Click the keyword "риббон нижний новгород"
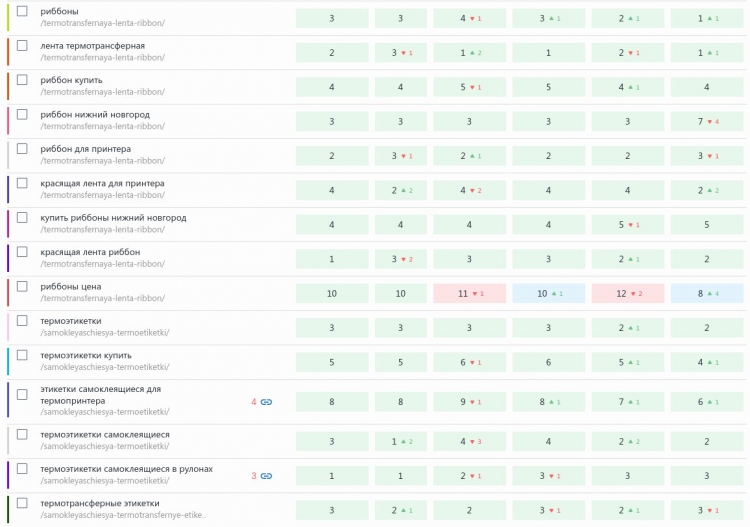This screenshot has height=527, width=750. (x=95, y=115)
